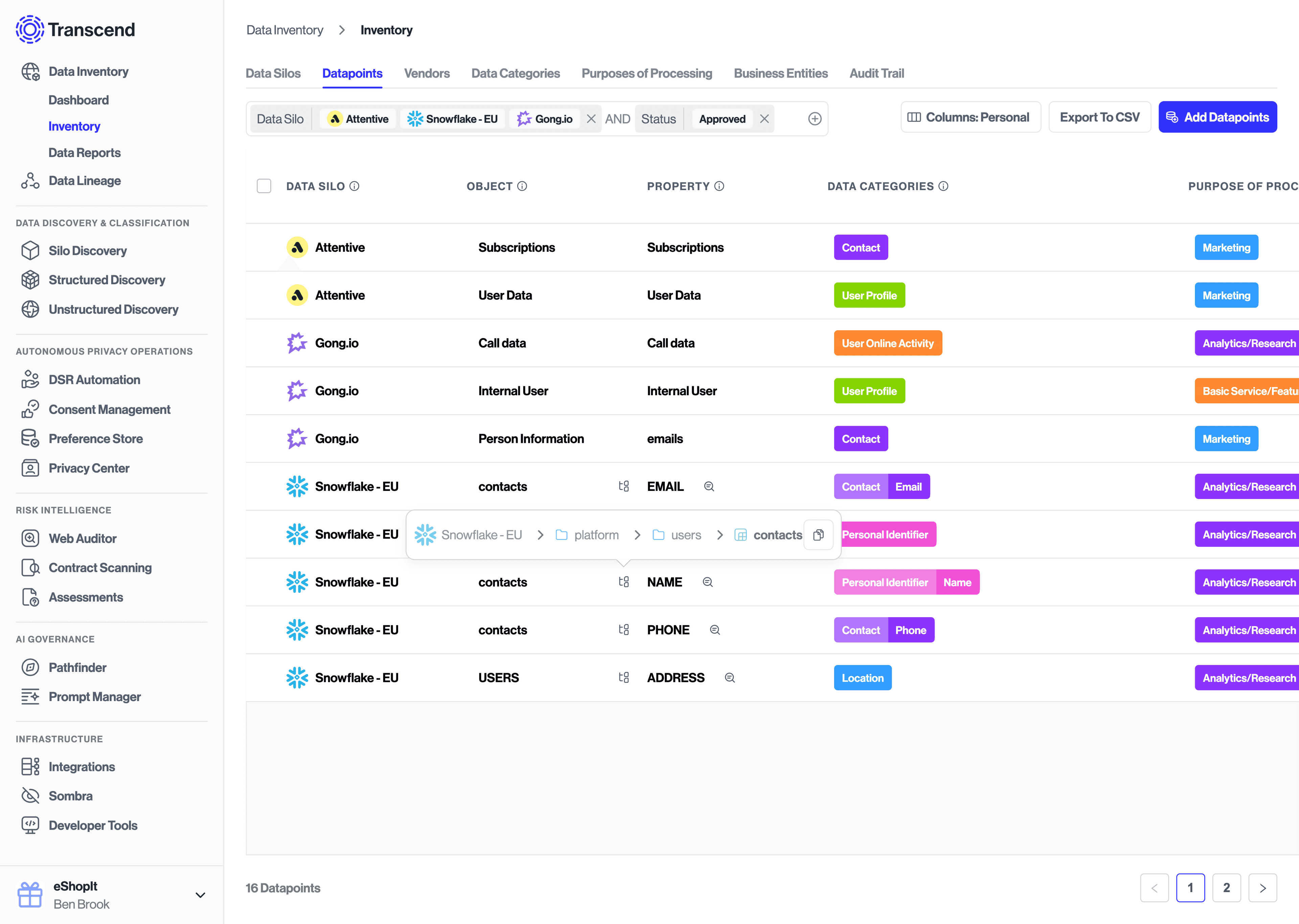Click the magnifier icon next to PHONE

pos(715,630)
